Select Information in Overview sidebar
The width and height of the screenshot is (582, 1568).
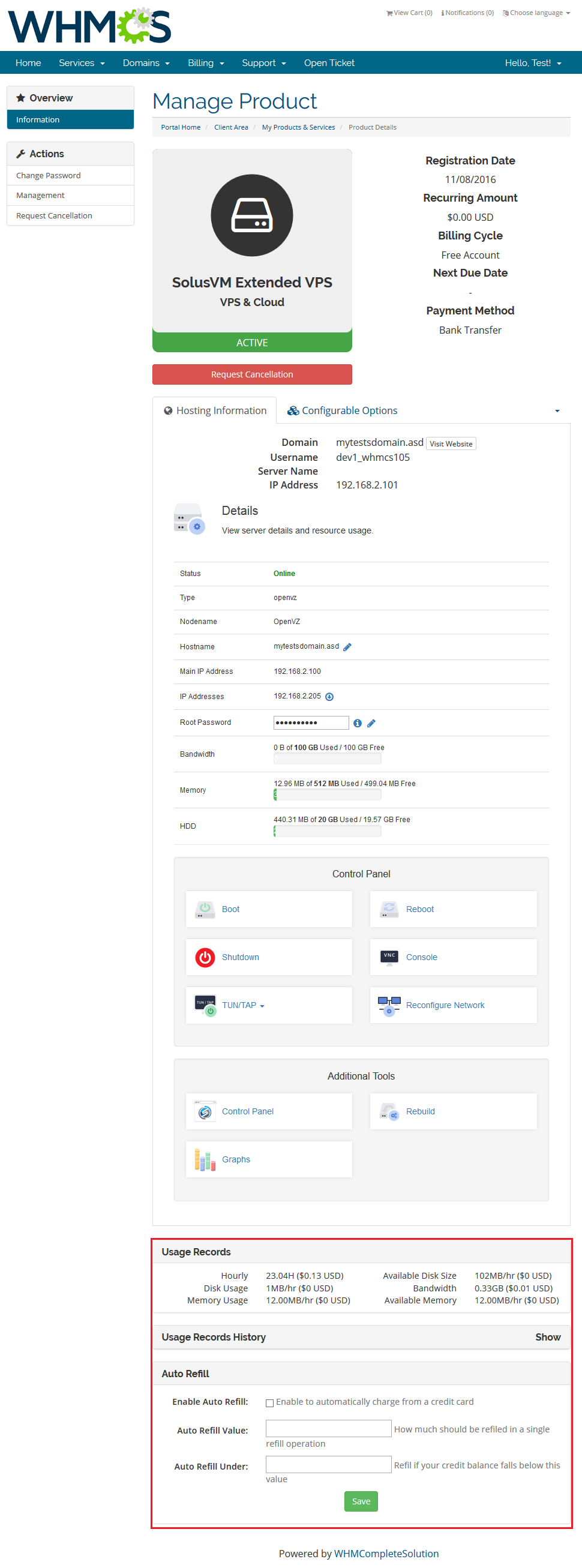click(x=70, y=119)
